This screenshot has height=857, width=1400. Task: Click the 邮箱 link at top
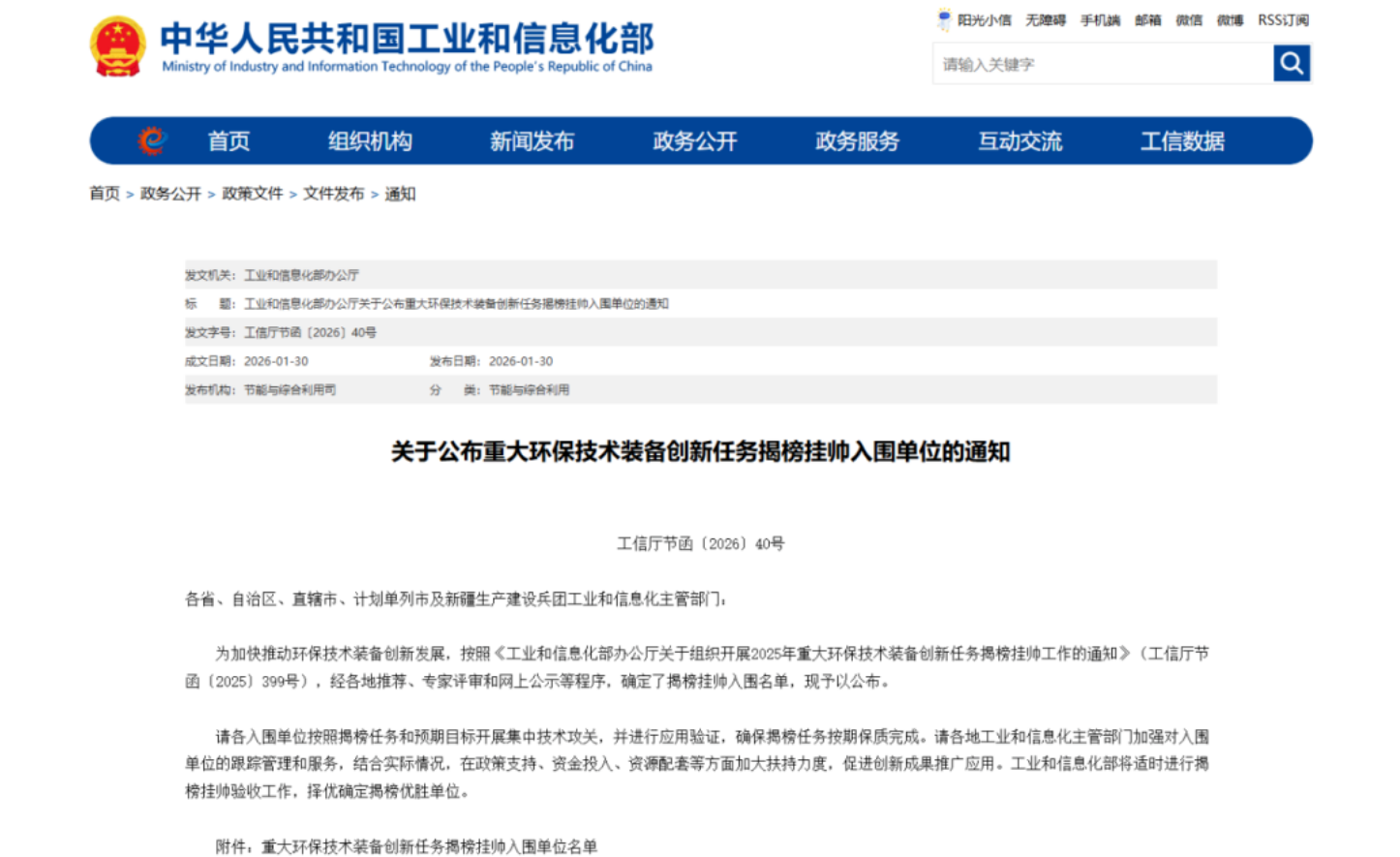(x=1147, y=20)
